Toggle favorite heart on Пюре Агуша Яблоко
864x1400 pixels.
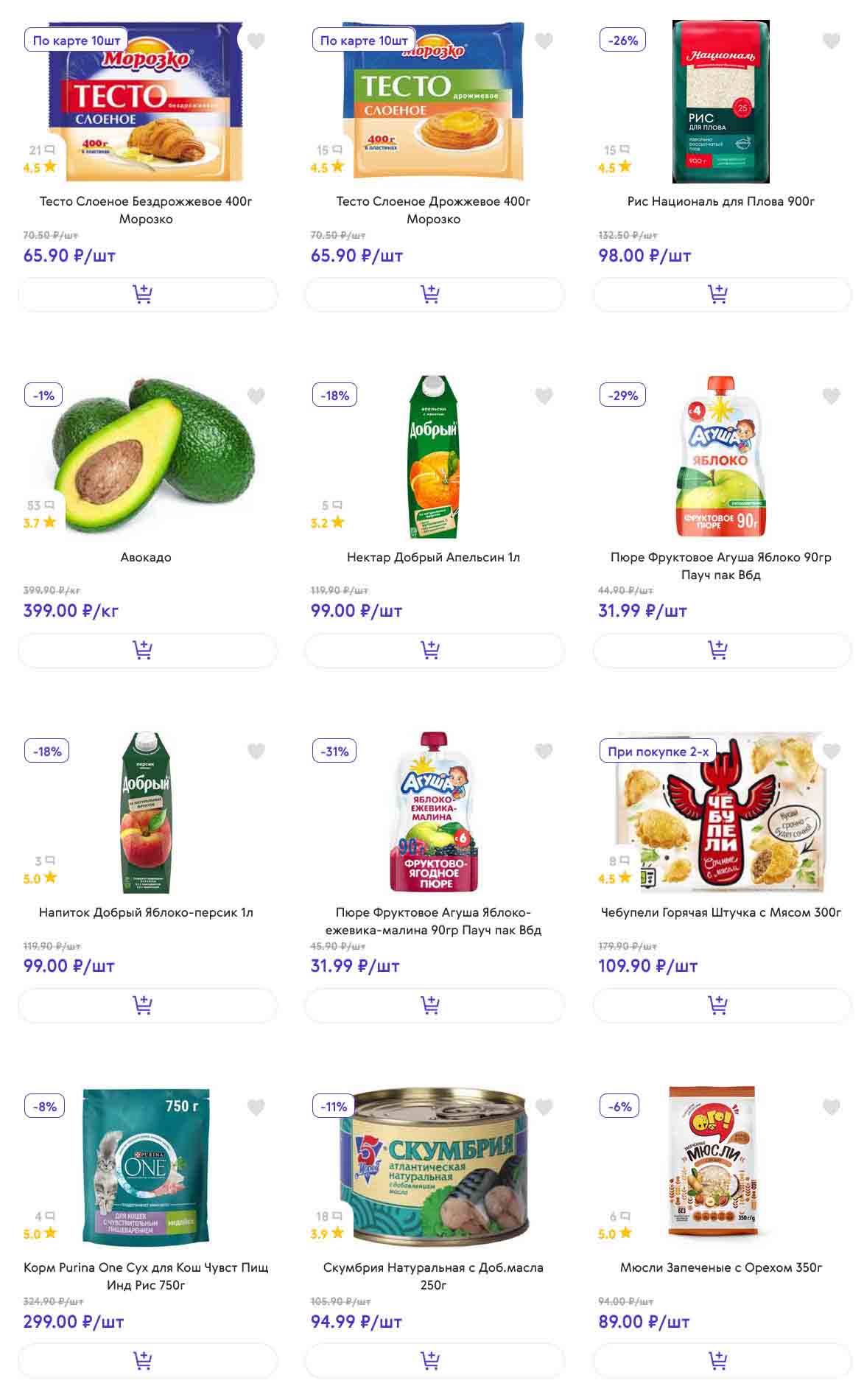pyautogui.click(x=831, y=396)
